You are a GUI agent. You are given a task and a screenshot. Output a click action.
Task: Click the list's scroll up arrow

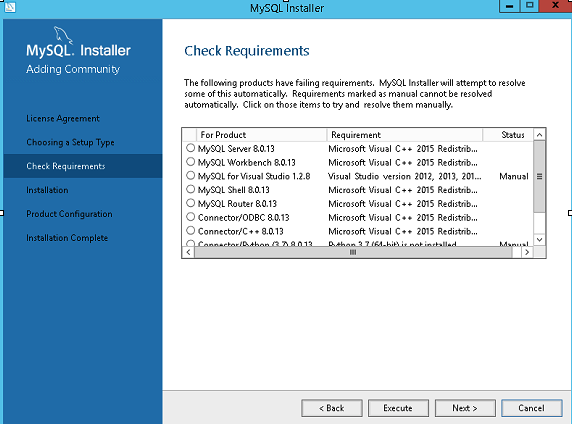coord(539,135)
